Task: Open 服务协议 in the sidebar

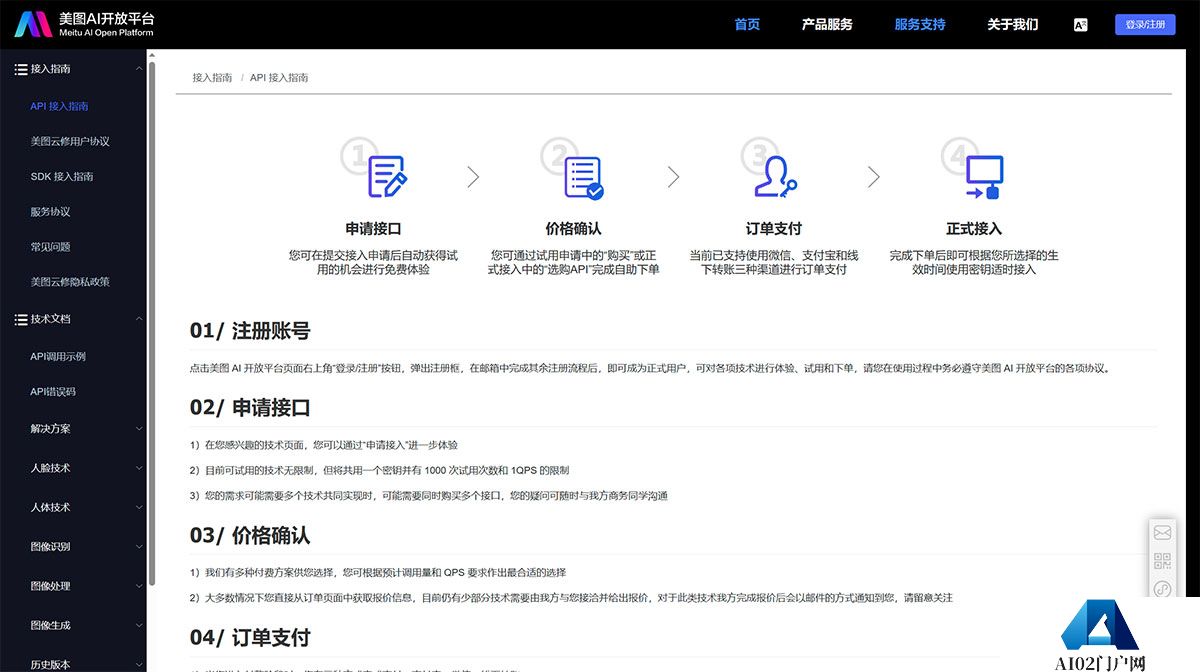Action: pos(50,212)
